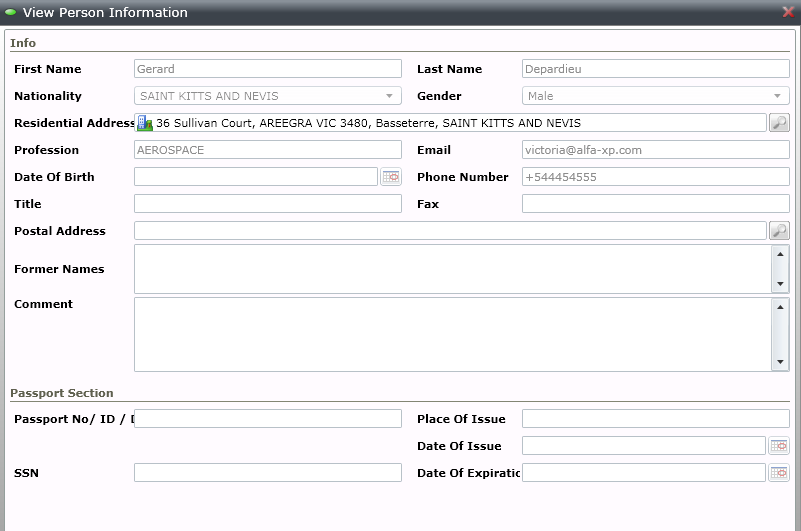Viewport: 801px width, 531px height.
Task: Click the Date Of Birth input field
Action: click(256, 177)
